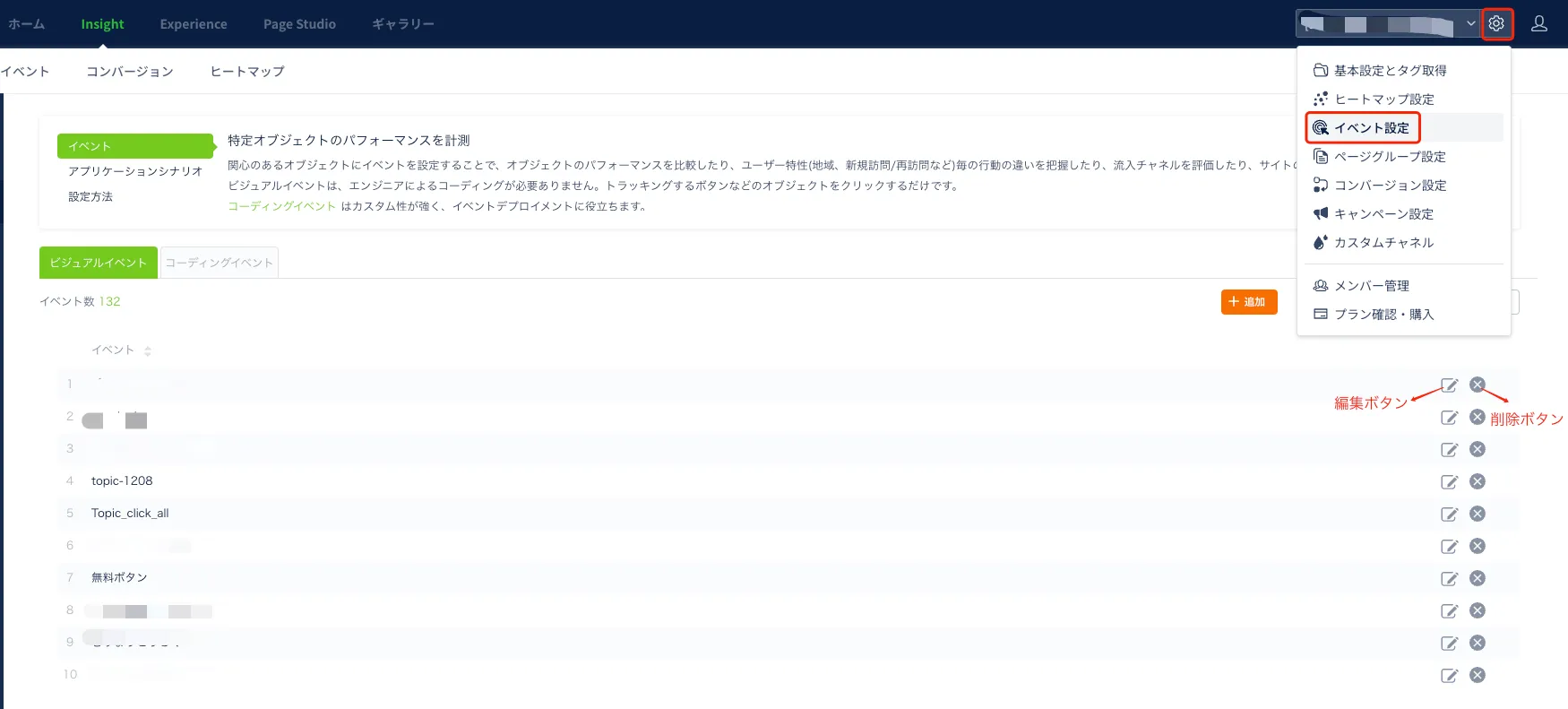Screen dimensions: 1568x709
Task: Follow the green コーディングイベント link
Action: tap(281, 206)
